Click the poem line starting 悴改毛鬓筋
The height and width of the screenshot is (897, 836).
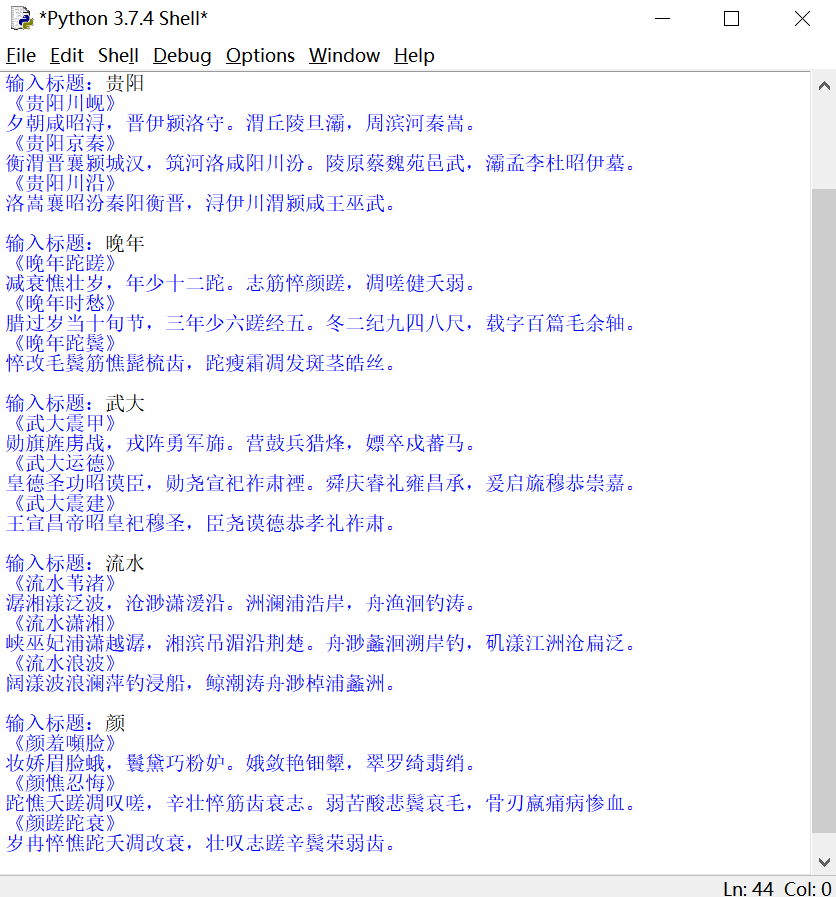[x=201, y=364]
